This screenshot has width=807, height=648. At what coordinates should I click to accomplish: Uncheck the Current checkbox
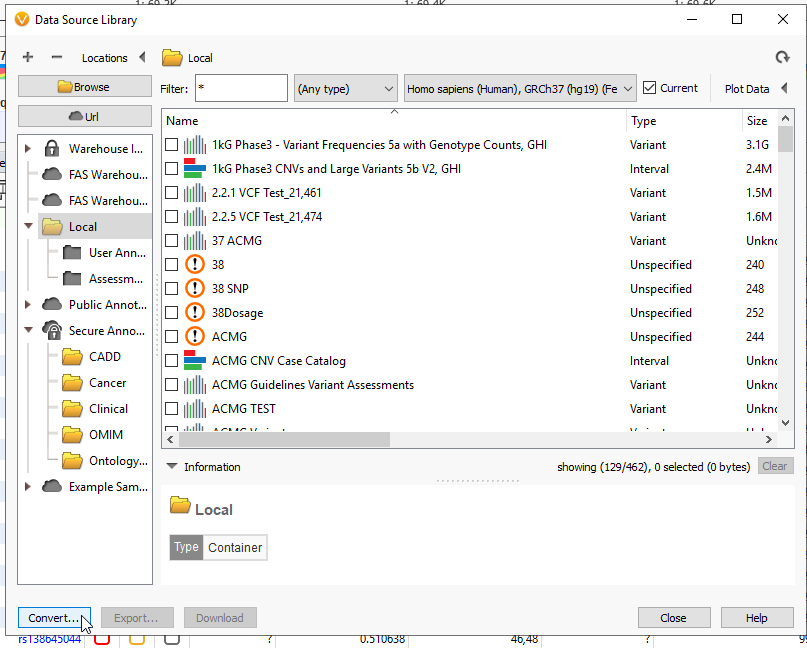pyautogui.click(x=650, y=87)
